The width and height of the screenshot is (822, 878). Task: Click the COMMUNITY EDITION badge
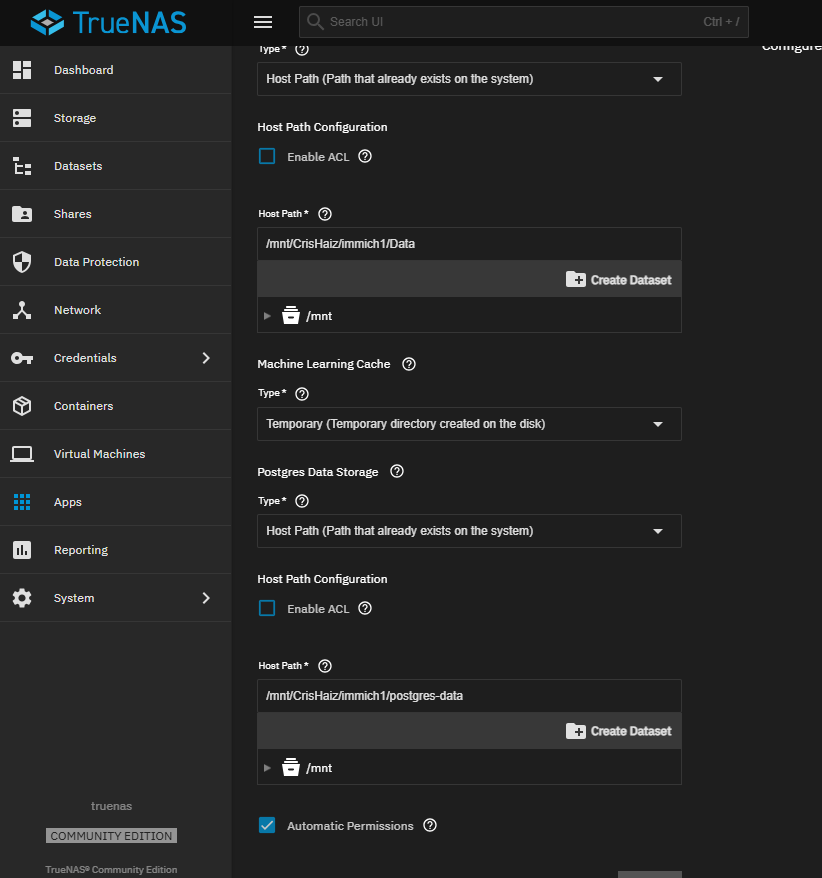coord(111,835)
